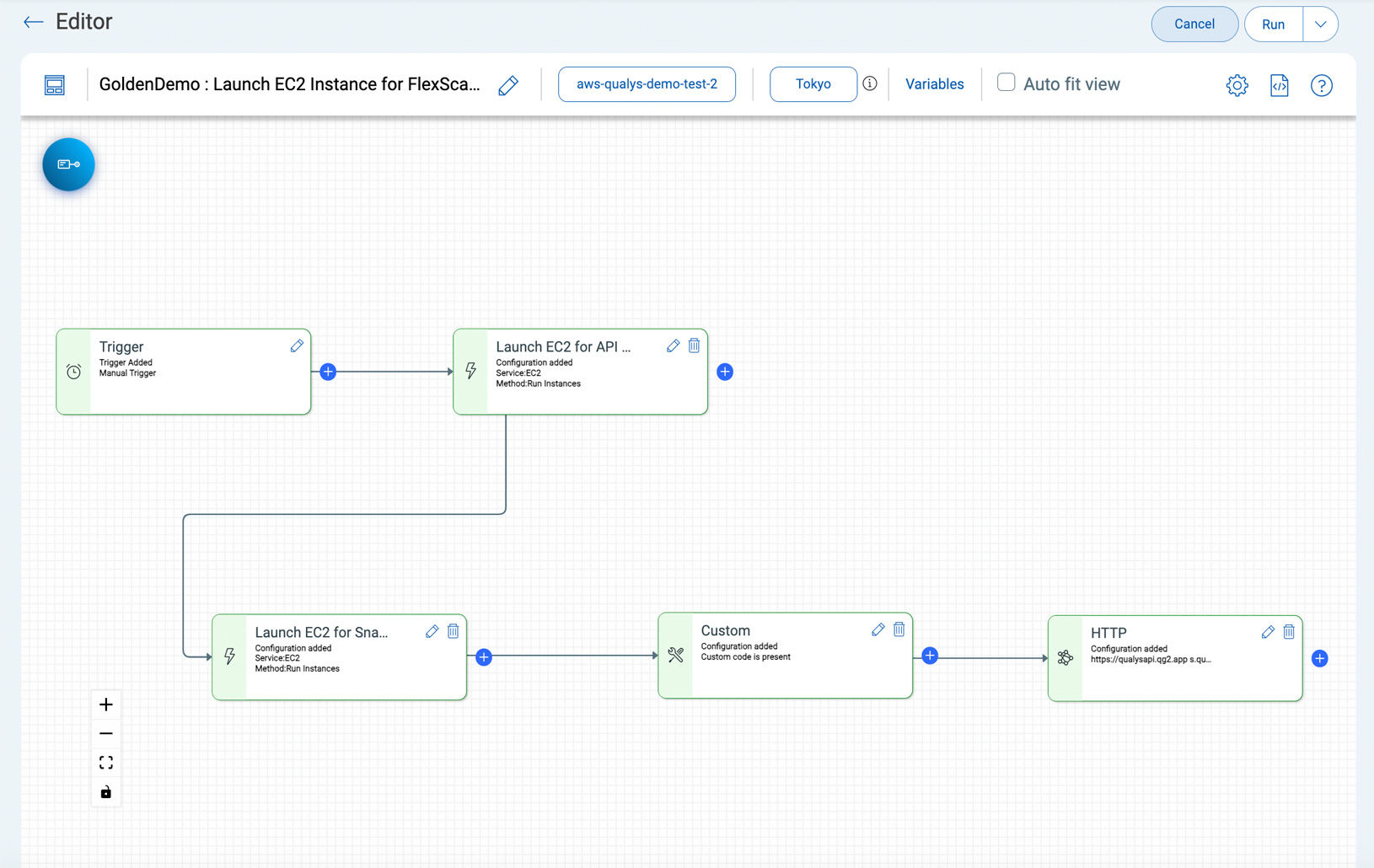Edit the HTTP node
Image resolution: width=1374 pixels, height=868 pixels.
[1267, 632]
